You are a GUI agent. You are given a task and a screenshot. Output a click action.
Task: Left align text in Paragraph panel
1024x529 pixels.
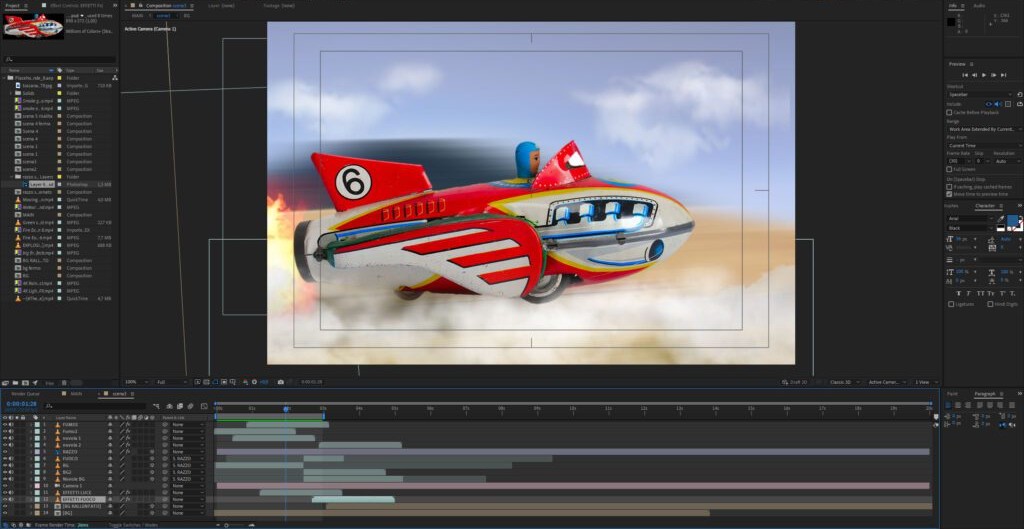[x=948, y=405]
